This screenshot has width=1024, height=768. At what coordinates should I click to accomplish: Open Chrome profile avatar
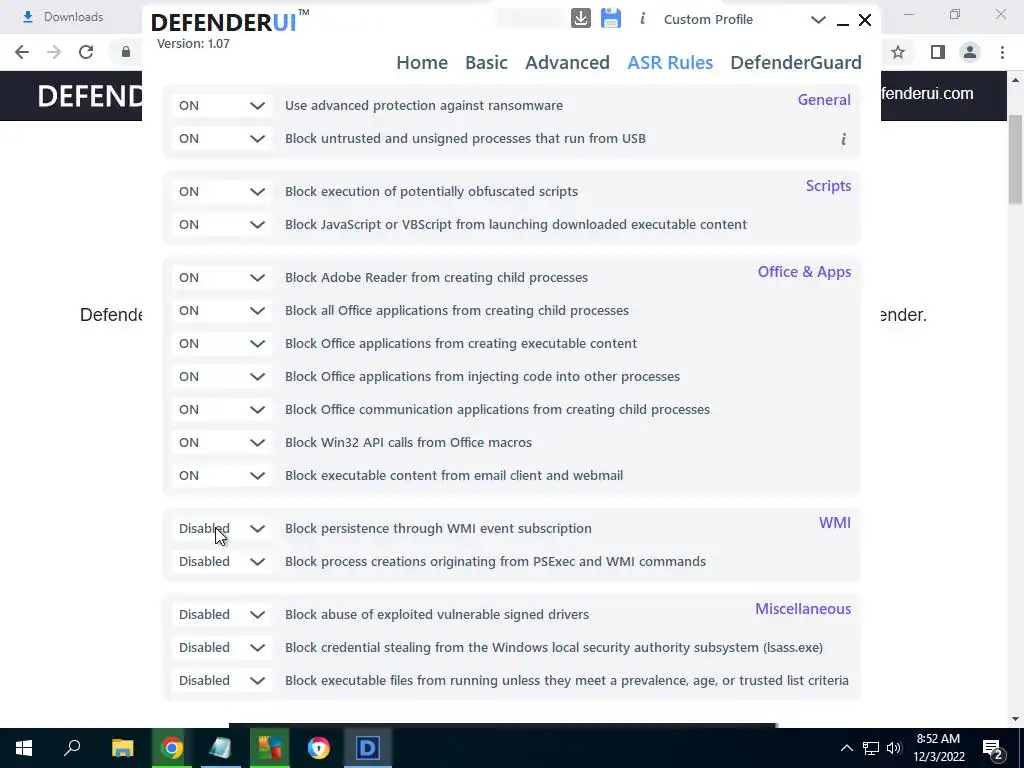pyautogui.click(x=970, y=52)
